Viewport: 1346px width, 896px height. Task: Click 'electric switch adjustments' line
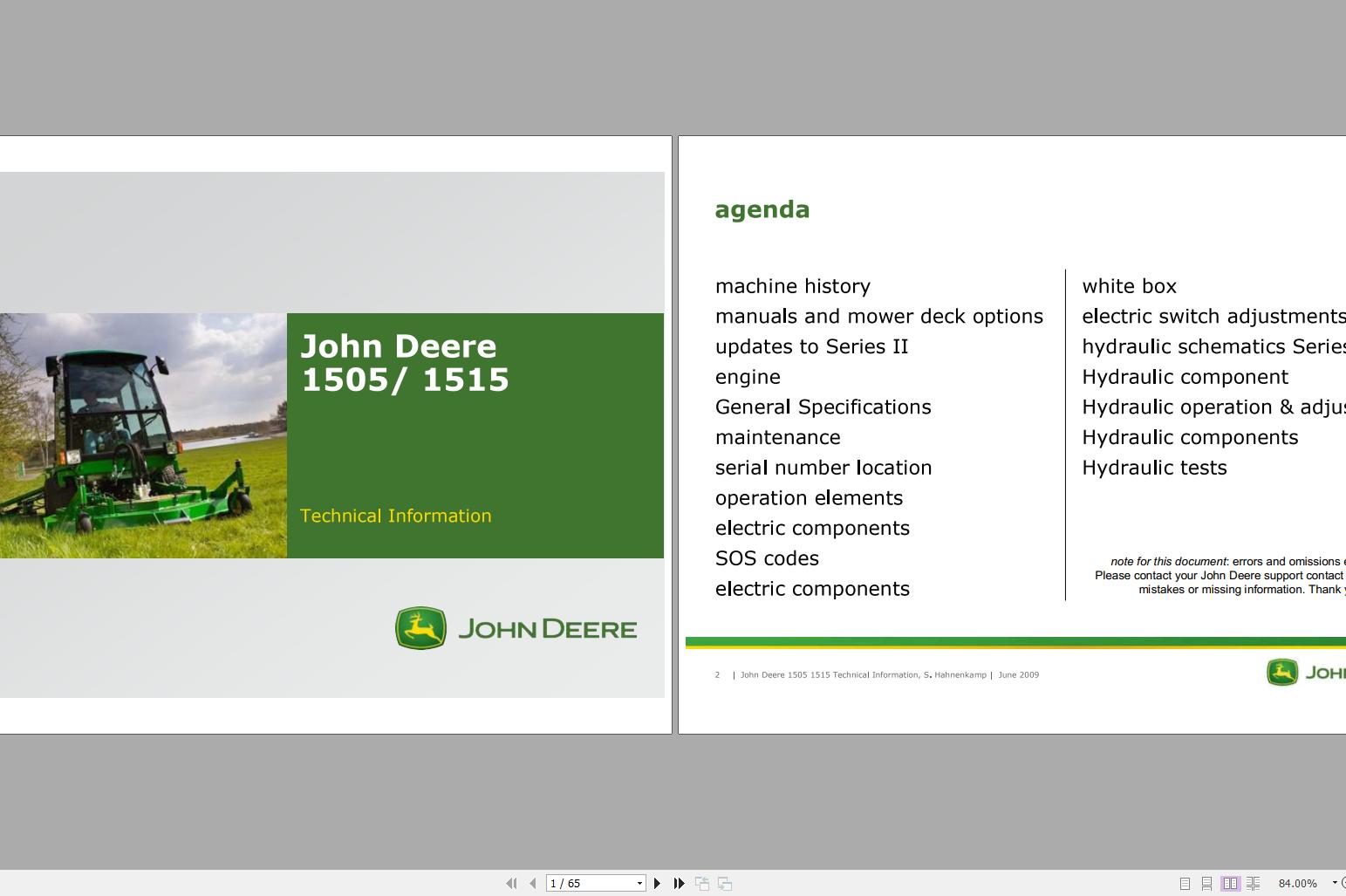(1213, 317)
